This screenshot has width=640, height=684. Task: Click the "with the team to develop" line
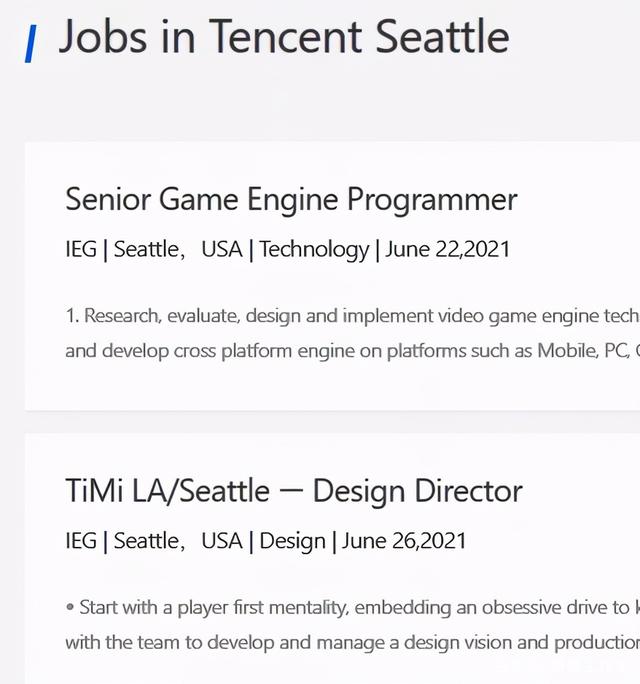pos(350,642)
